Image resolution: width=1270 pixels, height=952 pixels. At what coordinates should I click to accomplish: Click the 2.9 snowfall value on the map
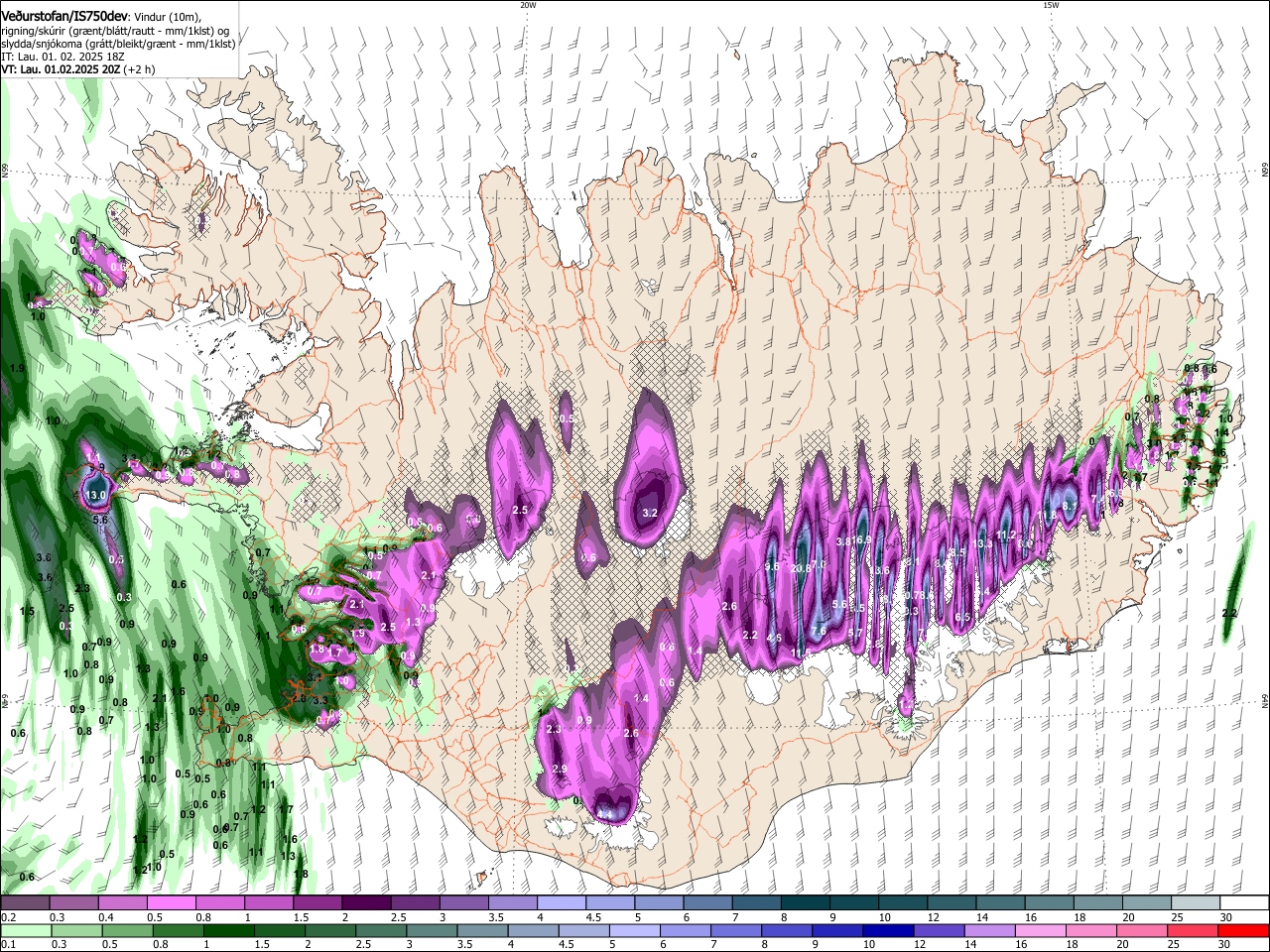(560, 770)
